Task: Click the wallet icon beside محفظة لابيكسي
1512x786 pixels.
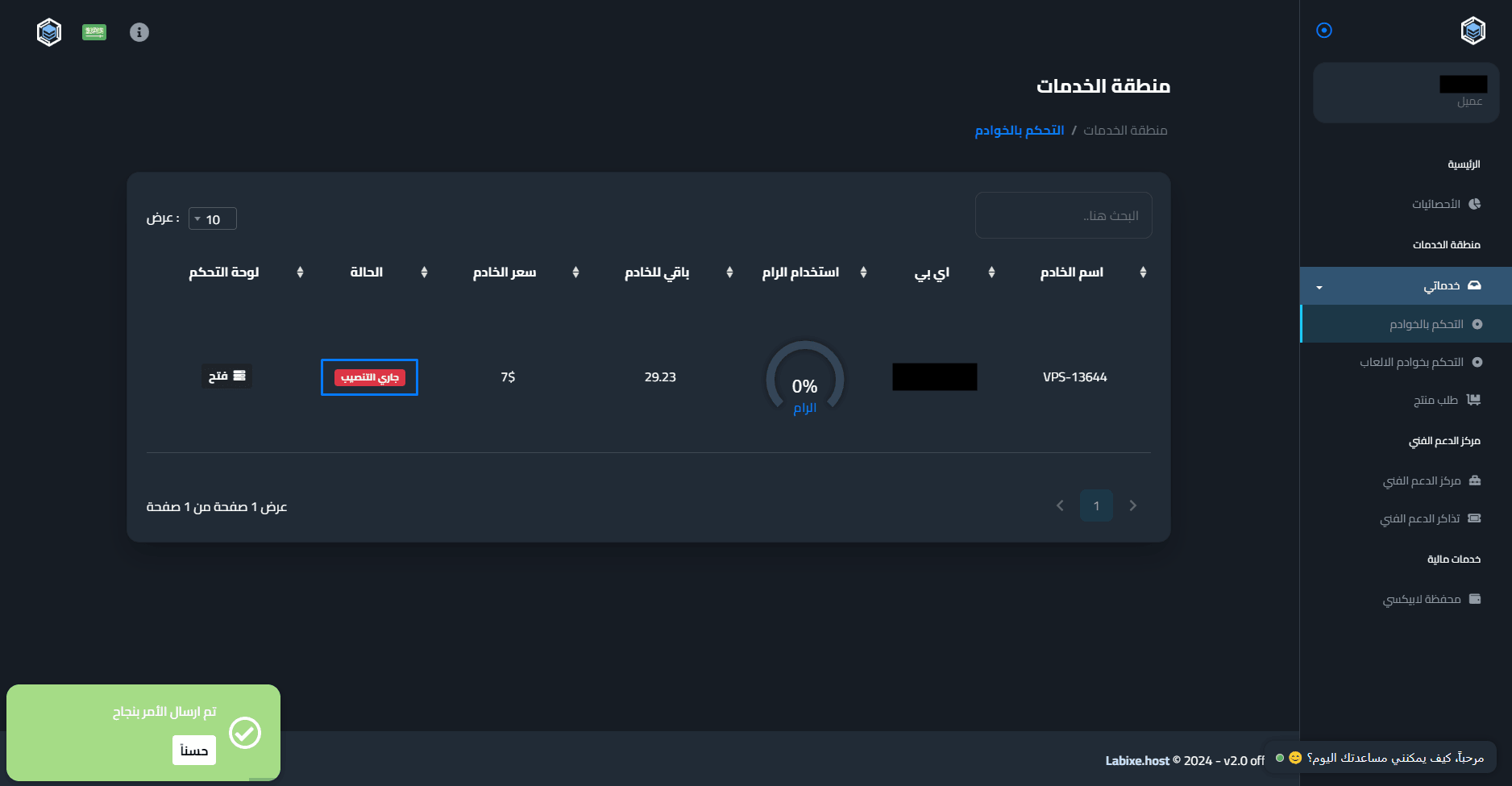Action: (1475, 599)
